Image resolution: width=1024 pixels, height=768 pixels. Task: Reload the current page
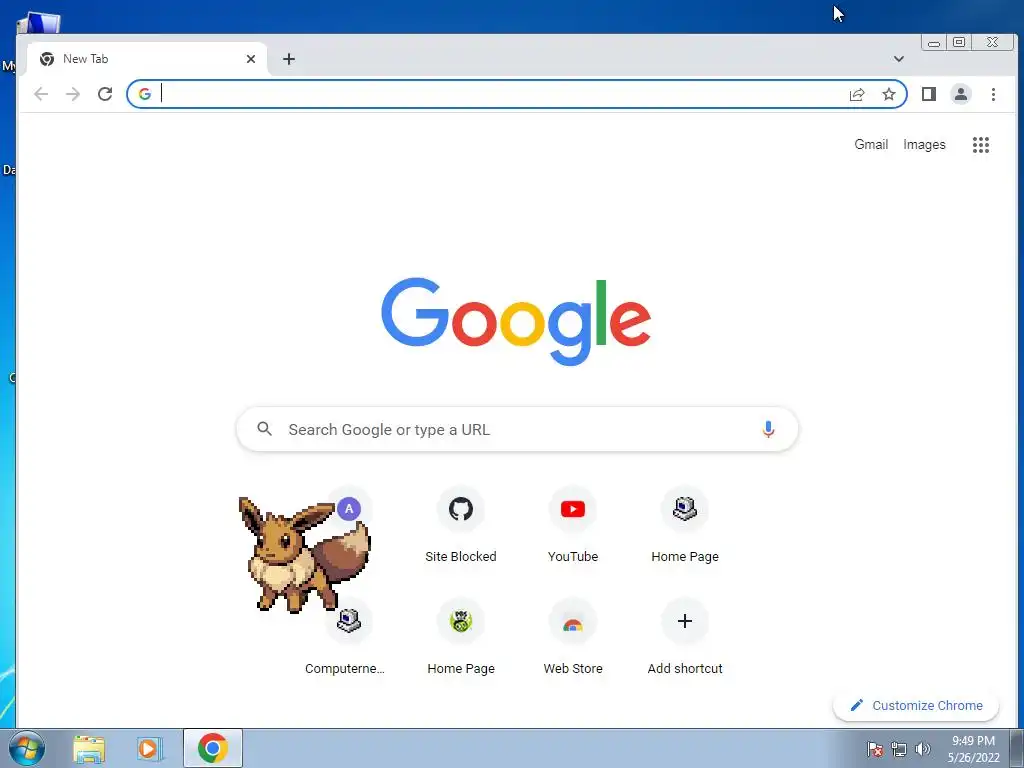(x=105, y=94)
